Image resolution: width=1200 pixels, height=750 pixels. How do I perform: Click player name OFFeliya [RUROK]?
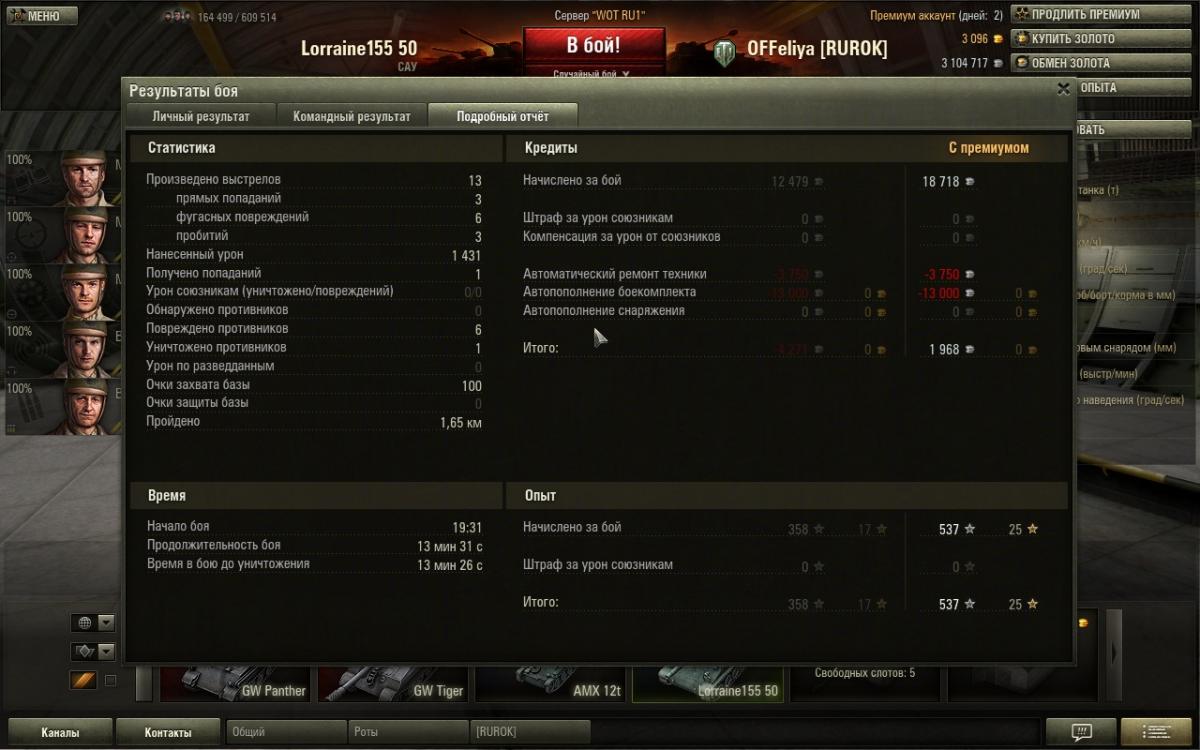816,49
